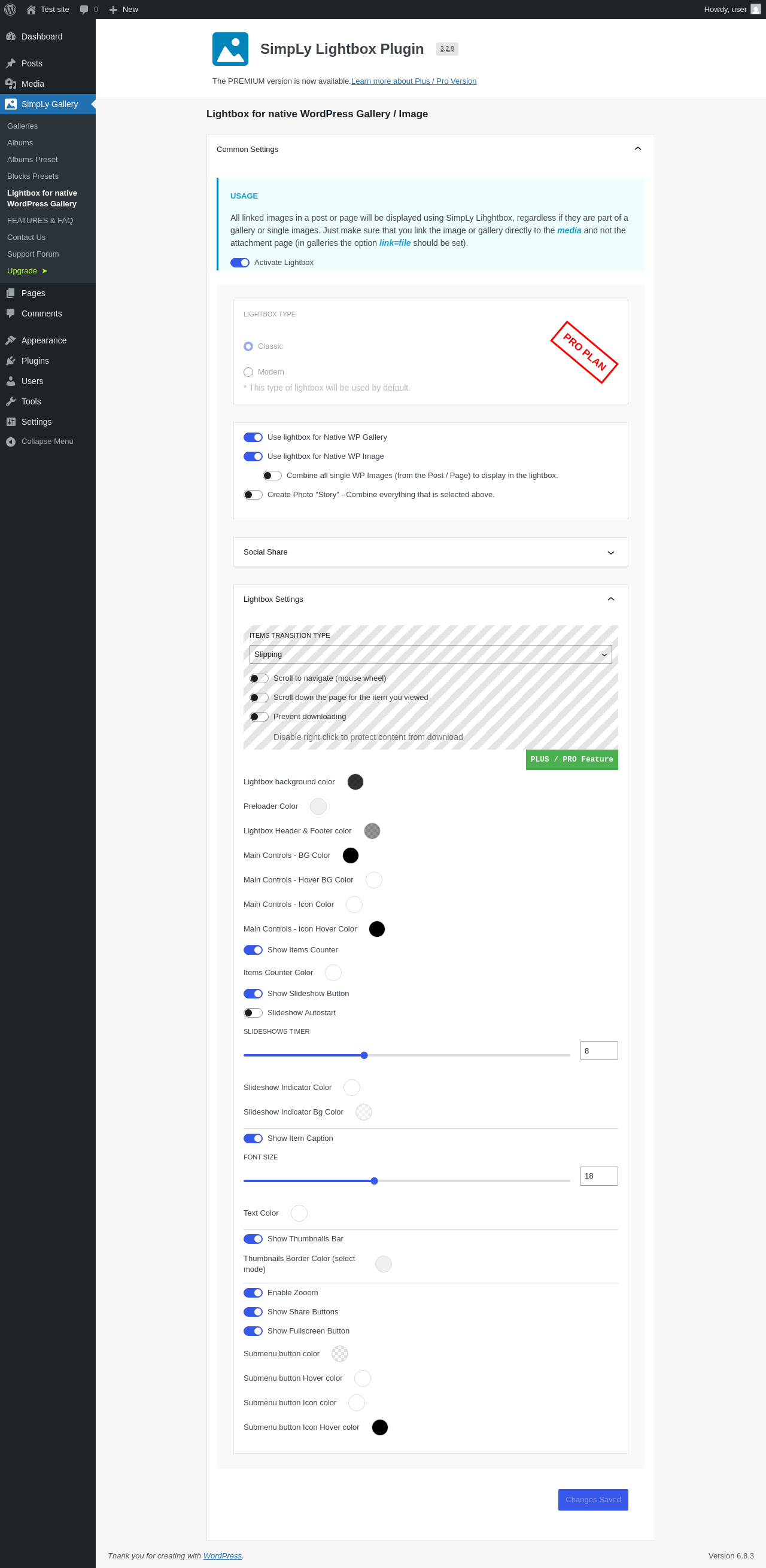The height and width of the screenshot is (1568, 766).
Task: Click the Collapse Menu arrow icon
Action: coord(11,442)
